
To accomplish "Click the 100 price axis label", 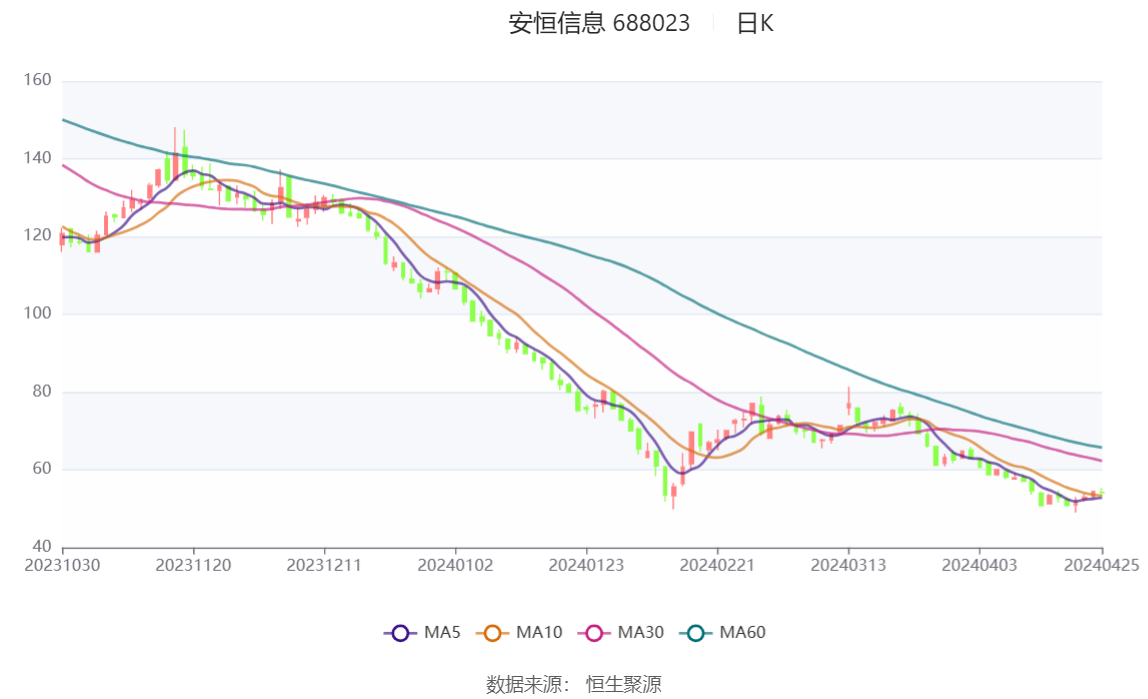I will (37, 313).
